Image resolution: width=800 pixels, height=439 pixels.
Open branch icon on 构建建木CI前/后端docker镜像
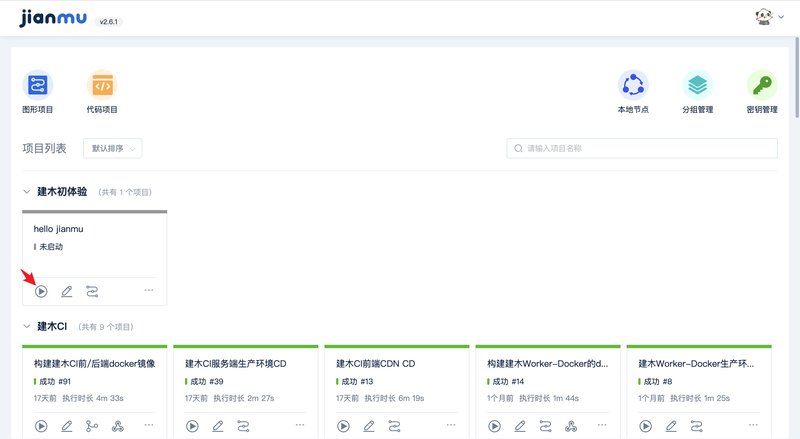(92, 426)
